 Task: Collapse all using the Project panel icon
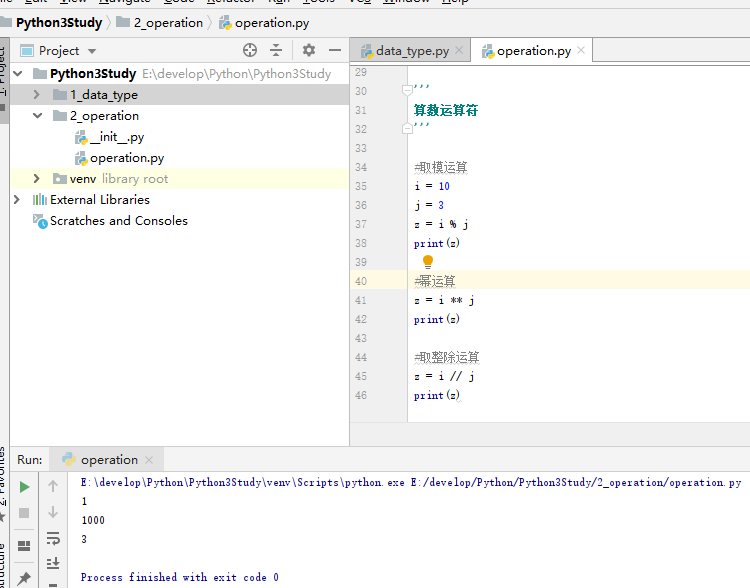276,50
